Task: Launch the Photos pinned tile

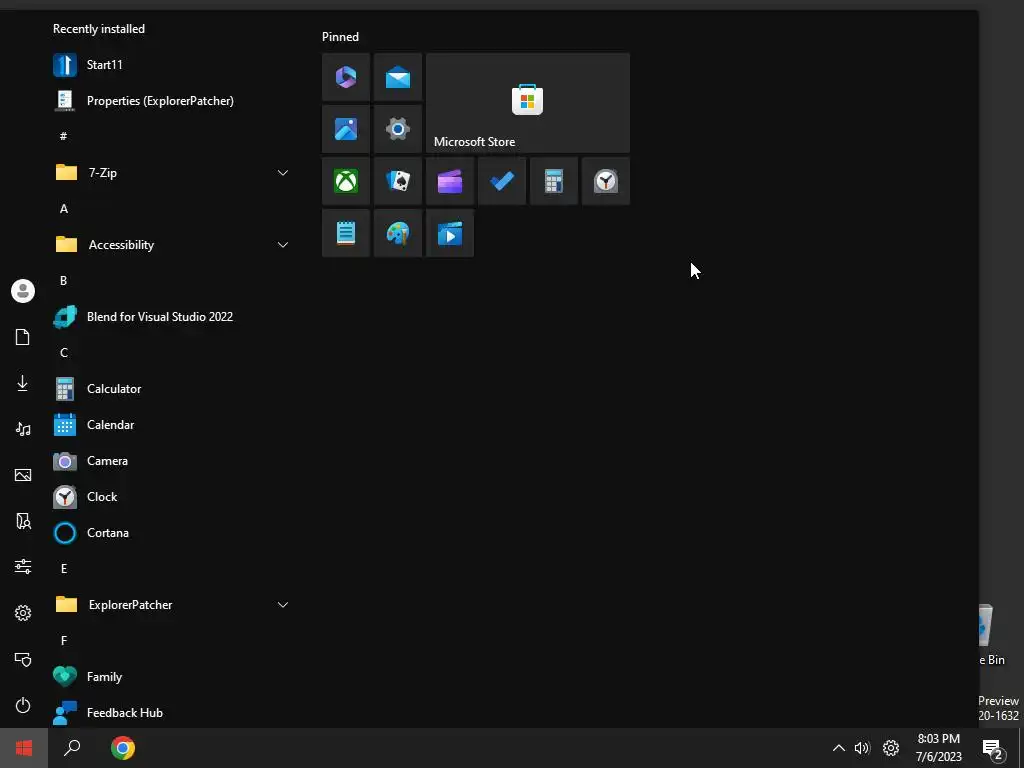Action: click(x=346, y=129)
